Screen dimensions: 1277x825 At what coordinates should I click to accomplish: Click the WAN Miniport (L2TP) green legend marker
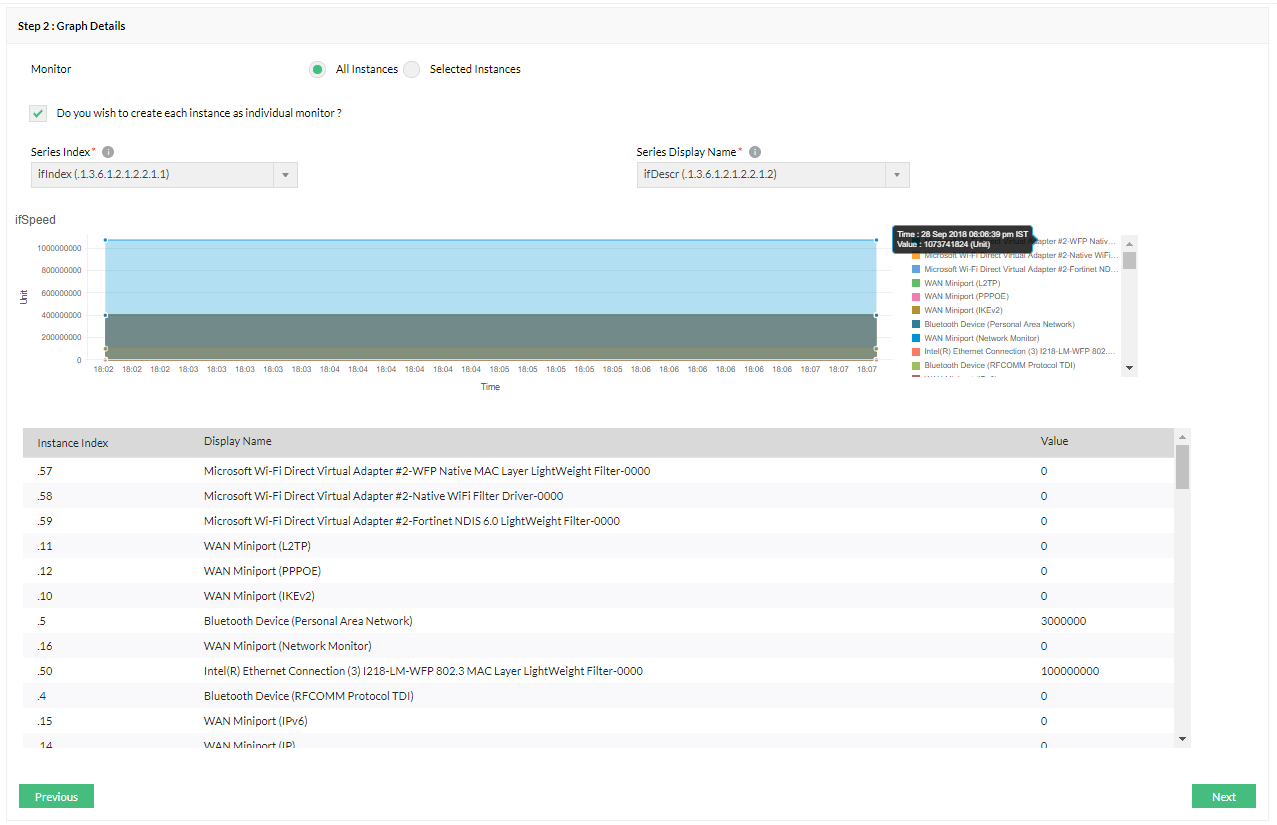[916, 283]
